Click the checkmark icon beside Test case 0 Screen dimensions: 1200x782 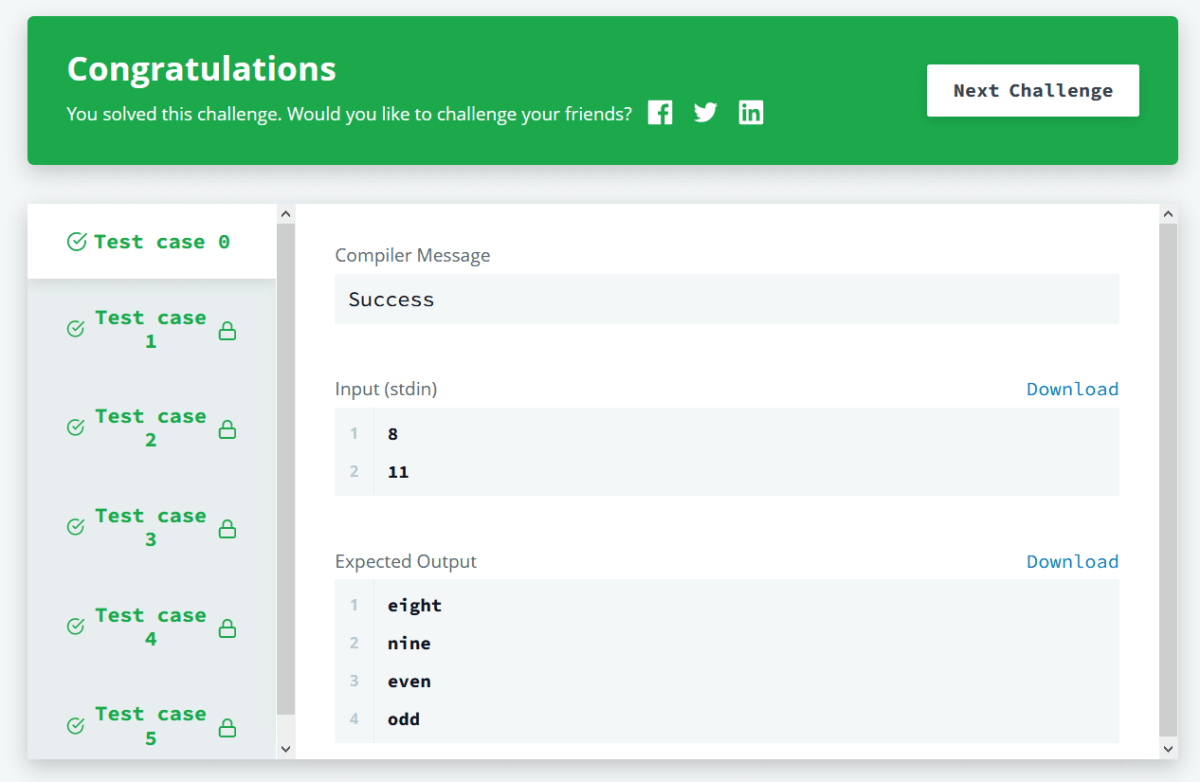(75, 241)
